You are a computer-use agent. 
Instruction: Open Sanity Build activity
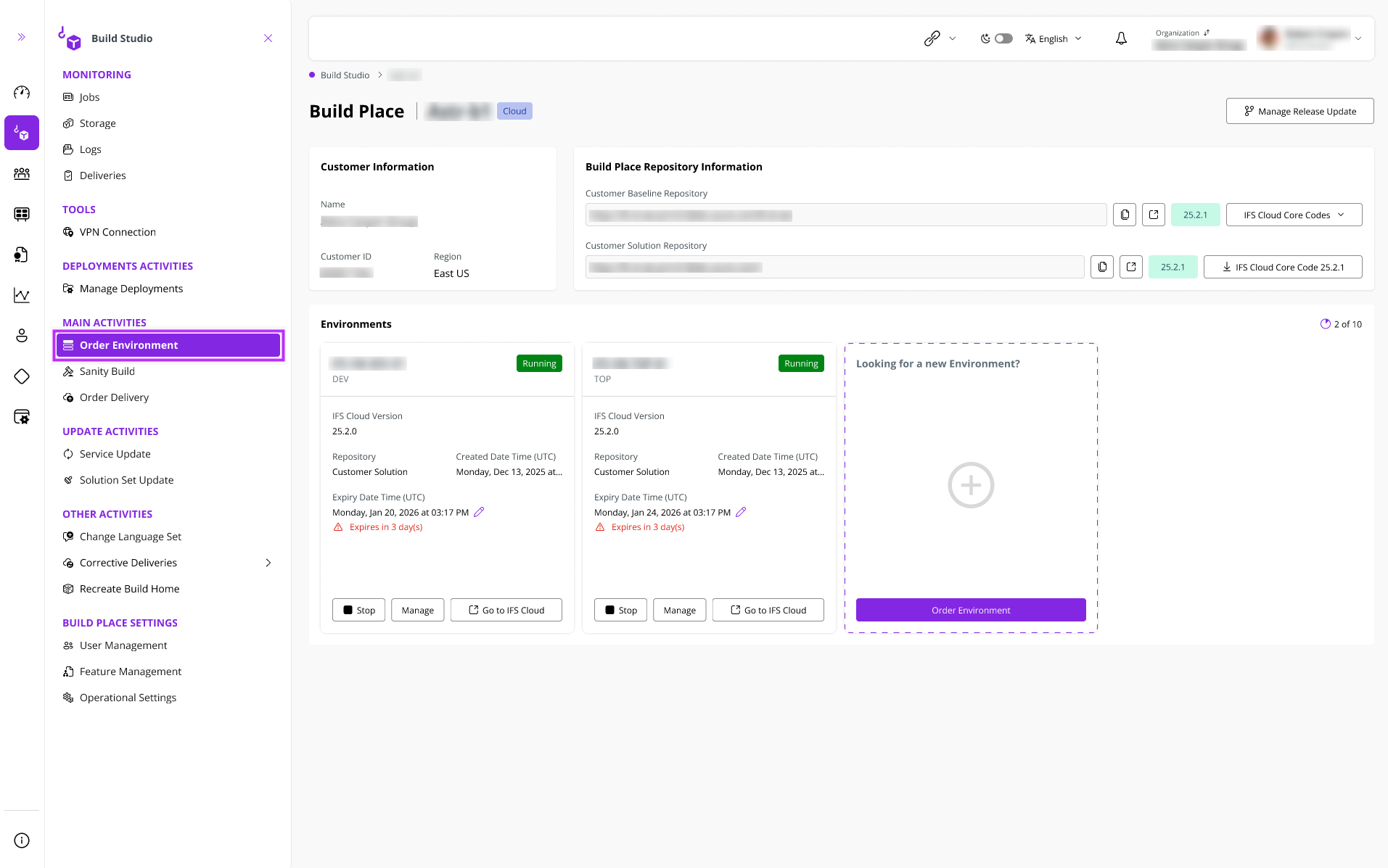click(x=107, y=371)
